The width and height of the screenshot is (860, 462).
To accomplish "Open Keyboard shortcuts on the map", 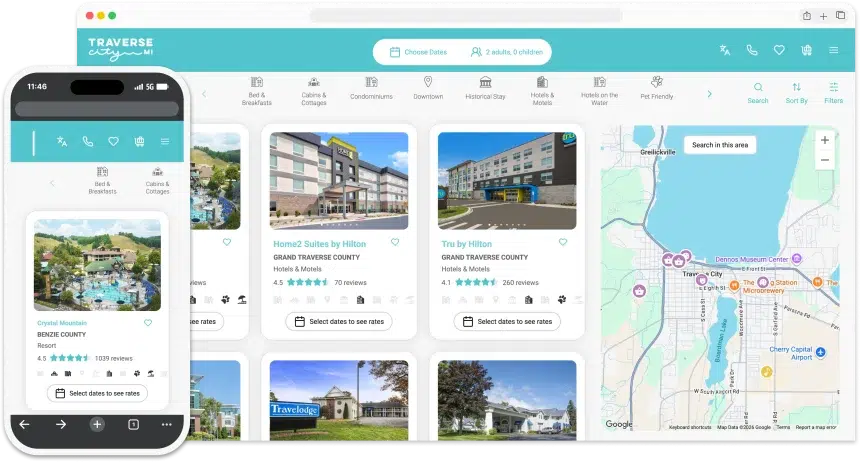I will point(690,427).
